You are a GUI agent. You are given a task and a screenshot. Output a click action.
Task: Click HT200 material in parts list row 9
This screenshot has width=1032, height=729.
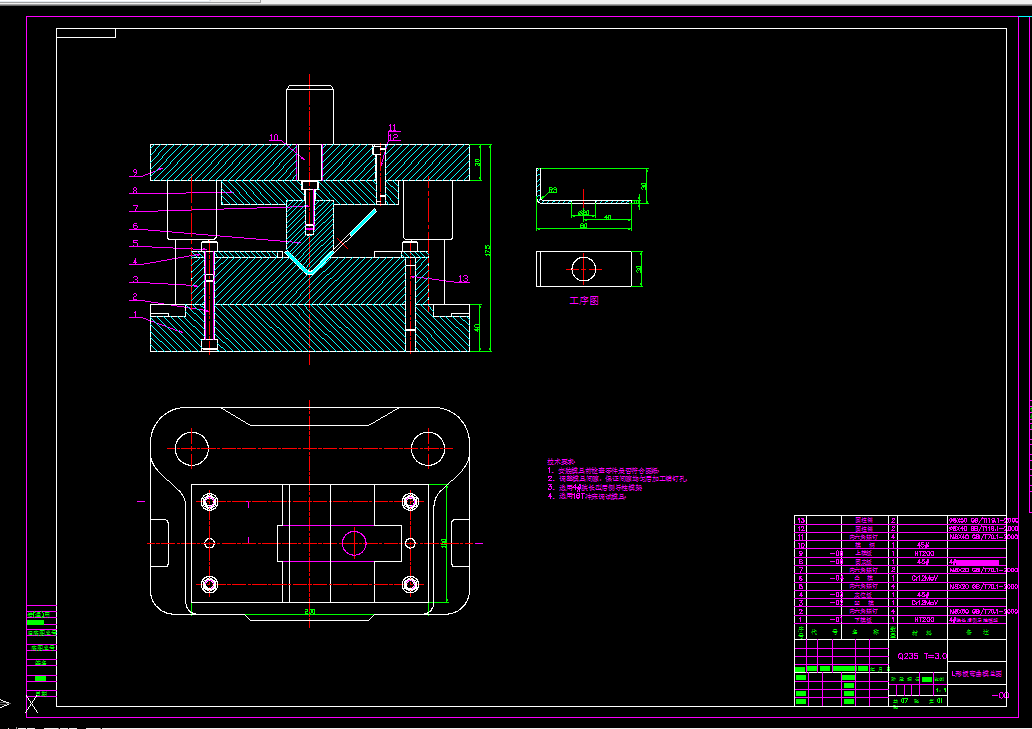coord(924,553)
